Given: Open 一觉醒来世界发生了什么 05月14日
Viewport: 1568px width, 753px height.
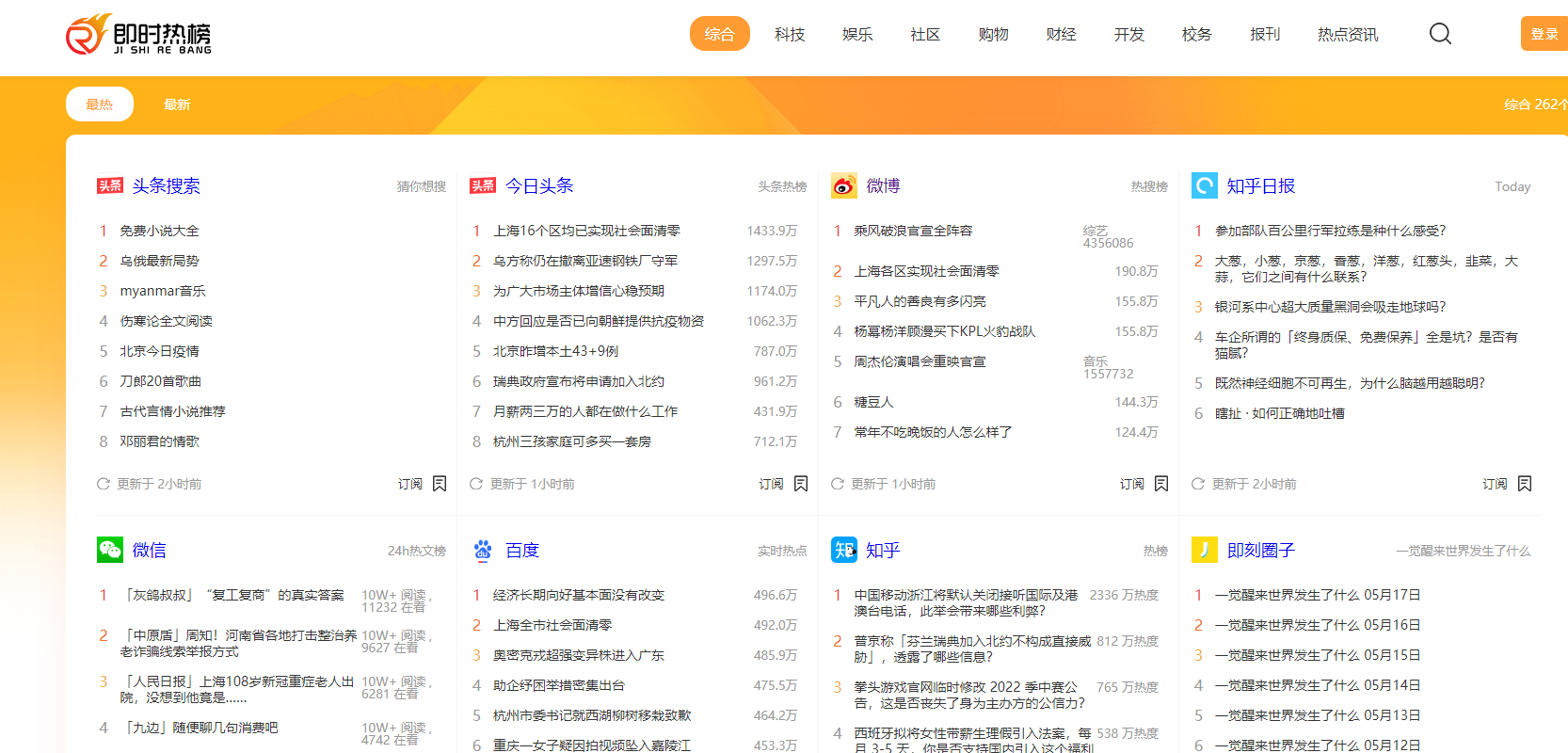Looking at the screenshot, I should [x=1318, y=685].
